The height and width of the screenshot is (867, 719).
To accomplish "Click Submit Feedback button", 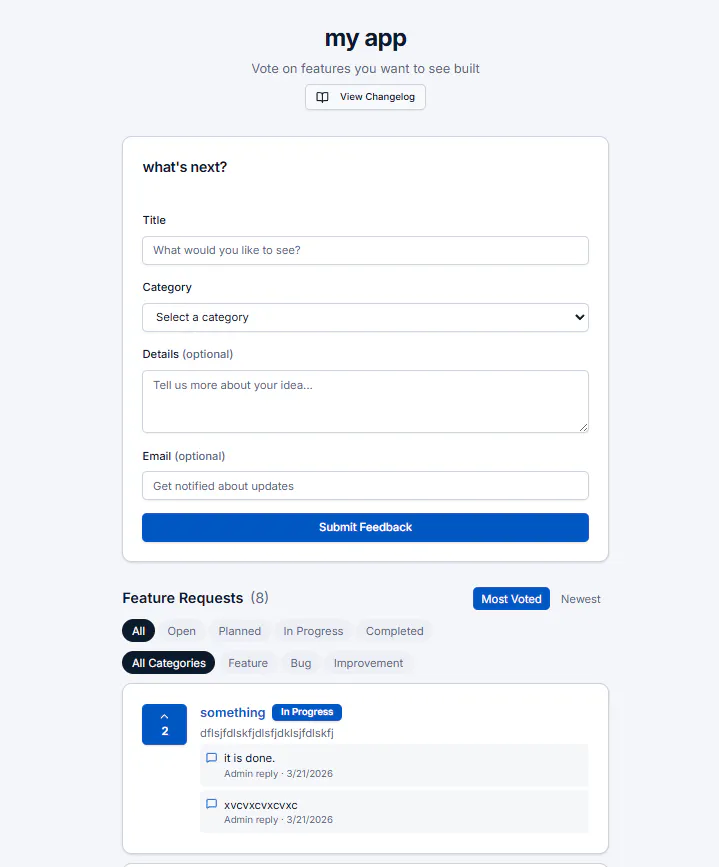I will 365,527.
